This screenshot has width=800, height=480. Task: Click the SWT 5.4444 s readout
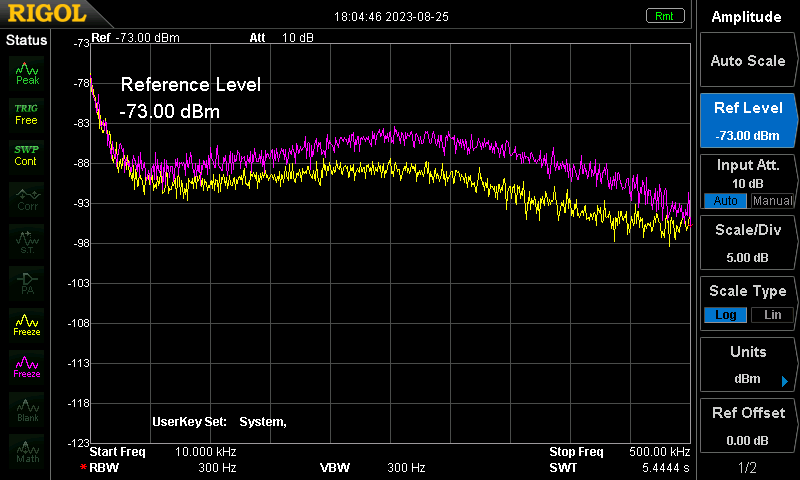point(619,467)
